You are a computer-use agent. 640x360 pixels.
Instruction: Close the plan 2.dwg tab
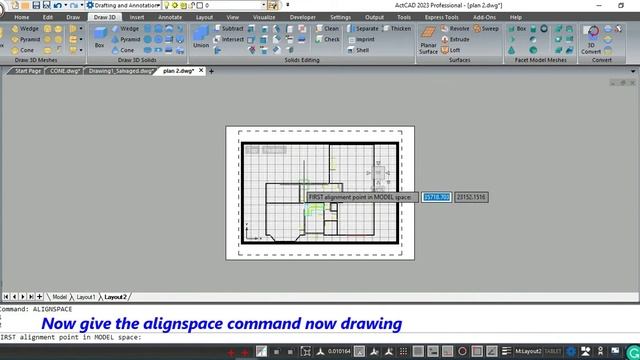(x=201, y=71)
